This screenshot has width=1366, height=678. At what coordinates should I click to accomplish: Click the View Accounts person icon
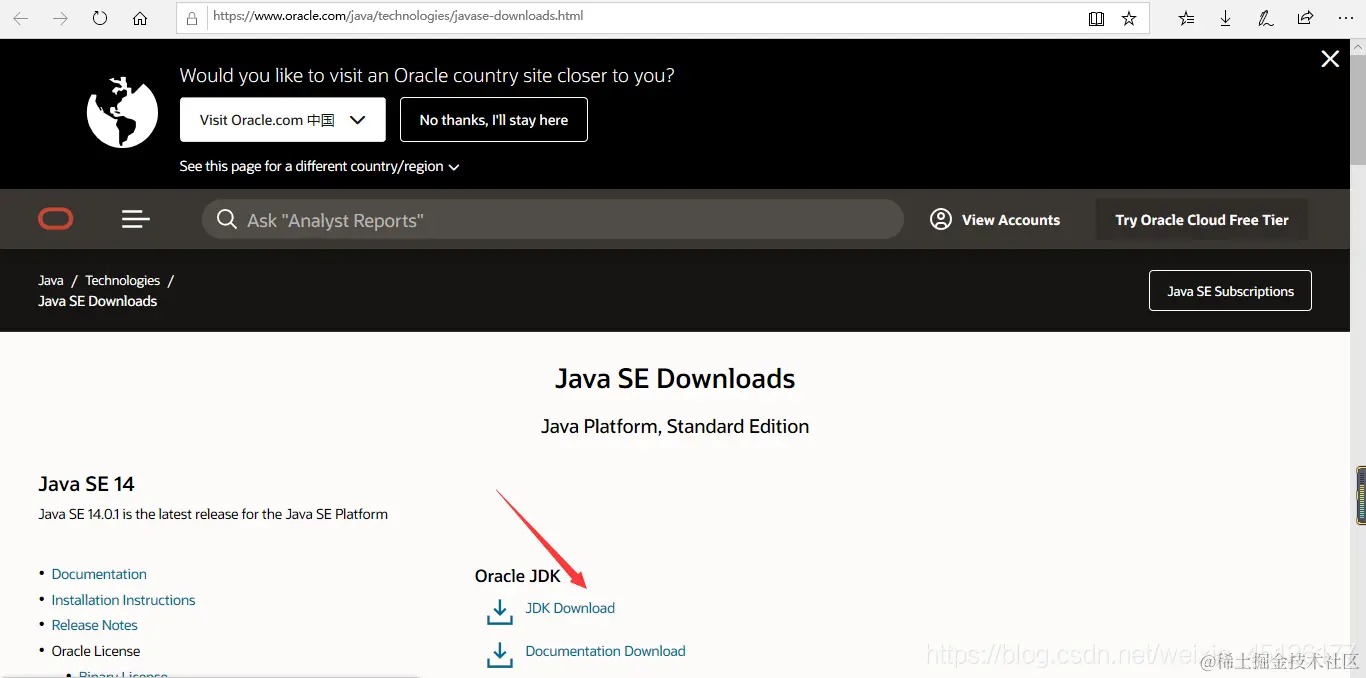940,219
